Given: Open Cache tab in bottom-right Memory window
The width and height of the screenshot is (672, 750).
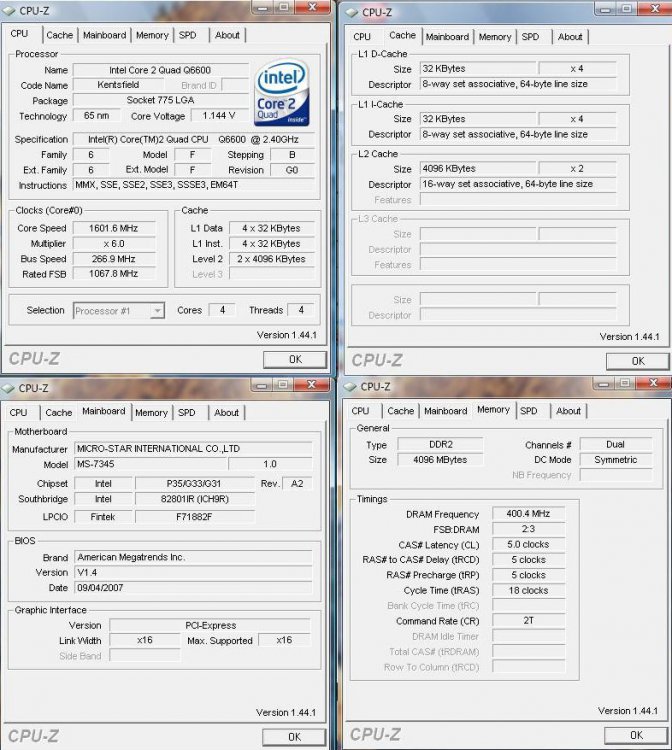Looking at the screenshot, I should click(x=400, y=411).
